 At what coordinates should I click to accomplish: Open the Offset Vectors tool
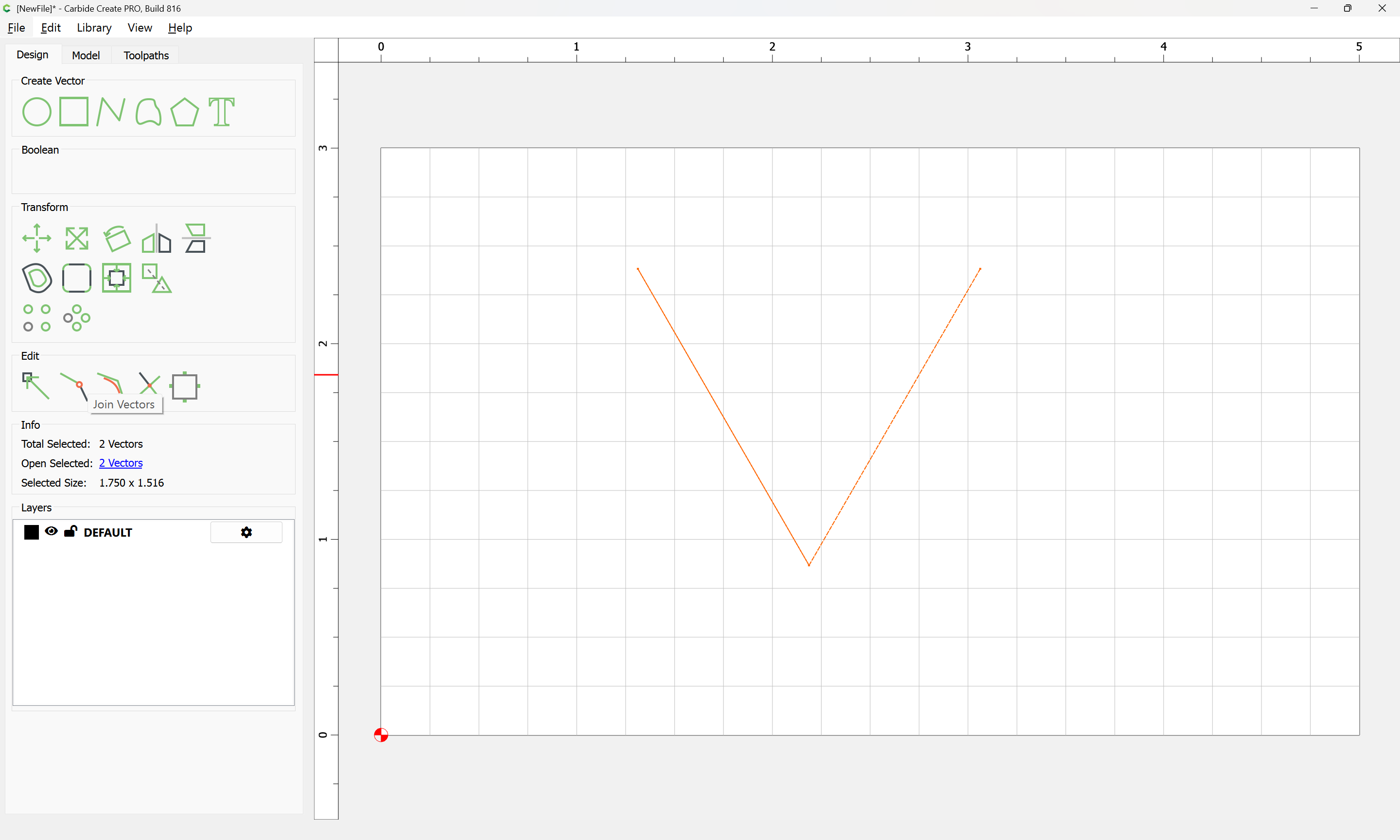point(37,278)
